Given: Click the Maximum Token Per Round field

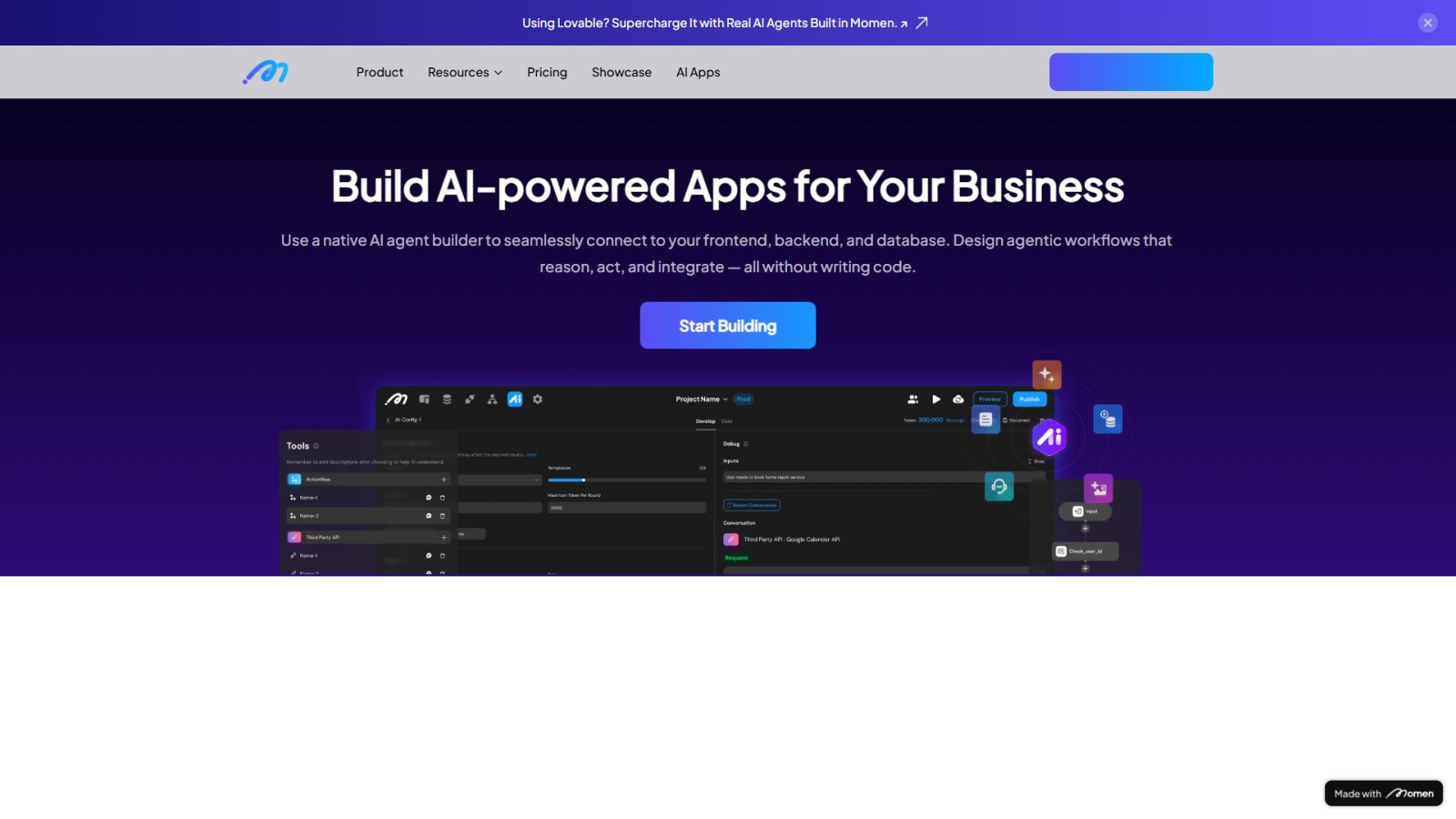Looking at the screenshot, I should (627, 508).
